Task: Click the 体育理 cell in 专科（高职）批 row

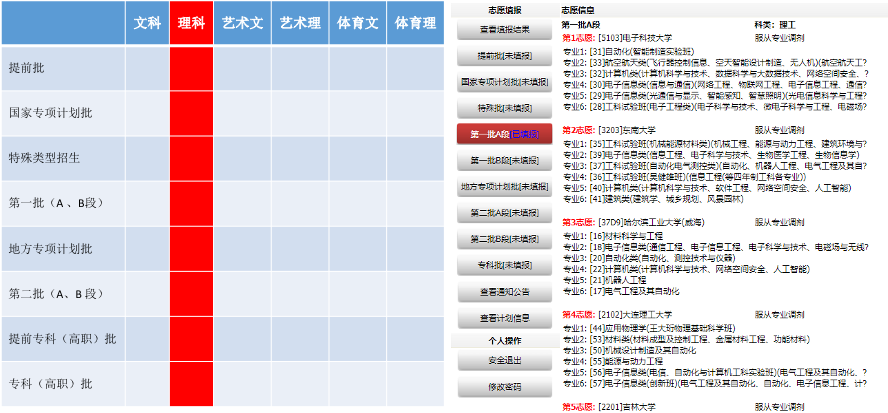Action: [416, 384]
